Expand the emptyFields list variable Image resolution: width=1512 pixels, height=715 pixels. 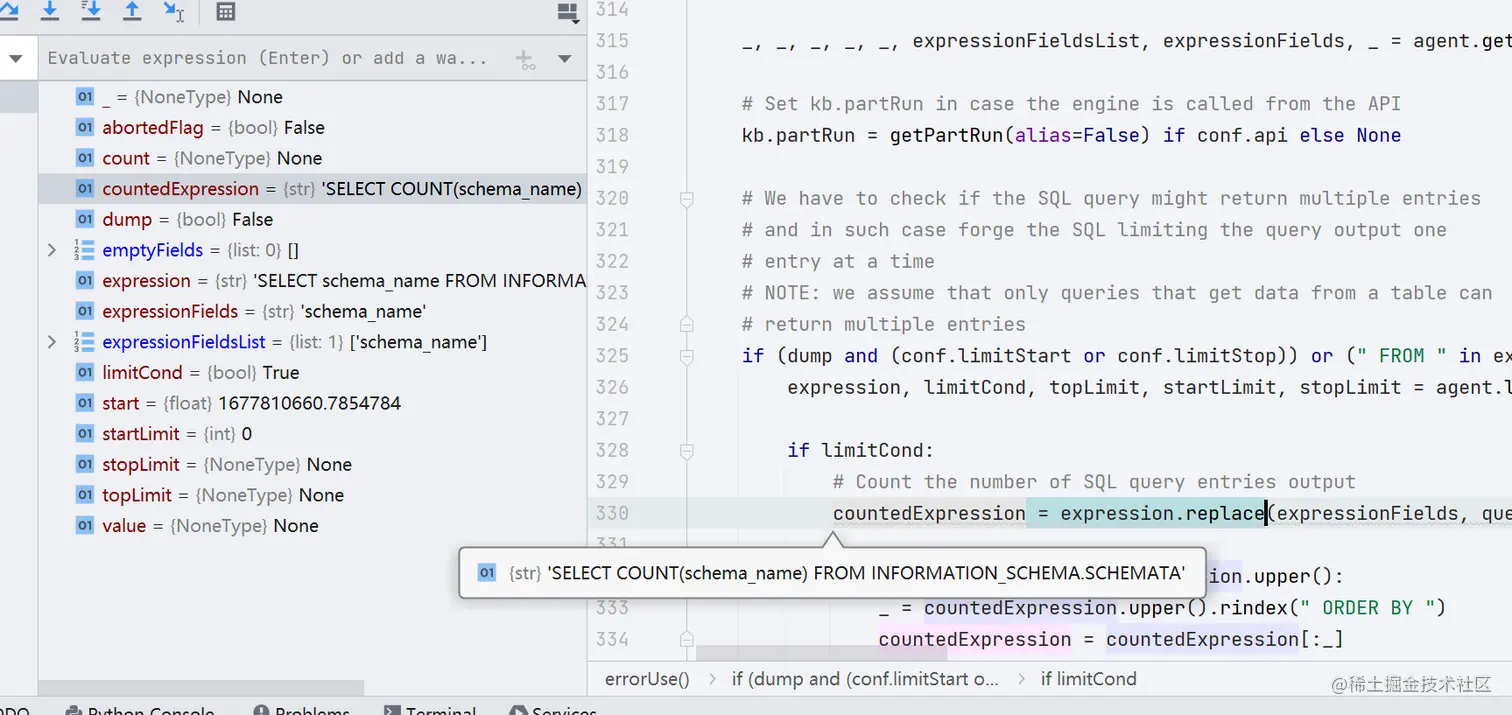point(52,250)
